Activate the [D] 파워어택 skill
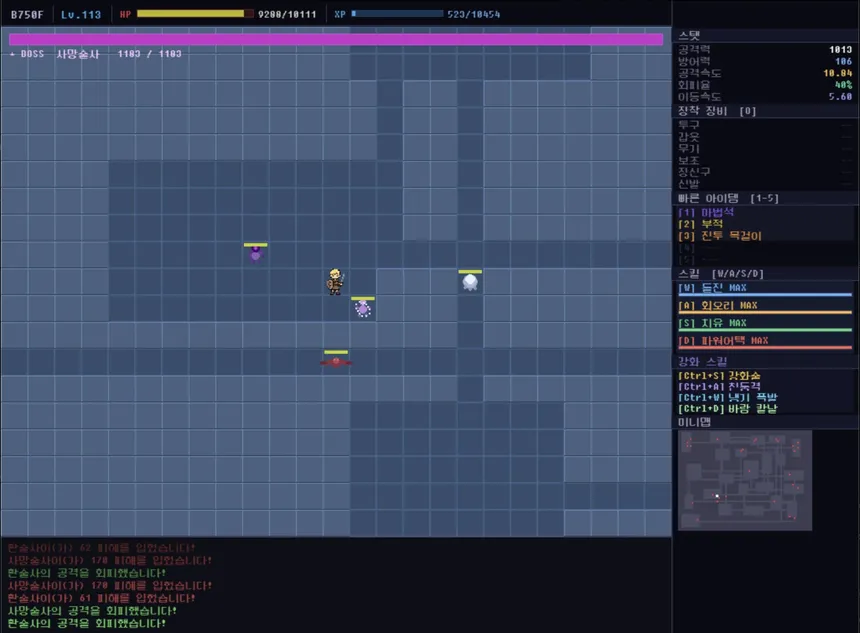 click(765, 341)
